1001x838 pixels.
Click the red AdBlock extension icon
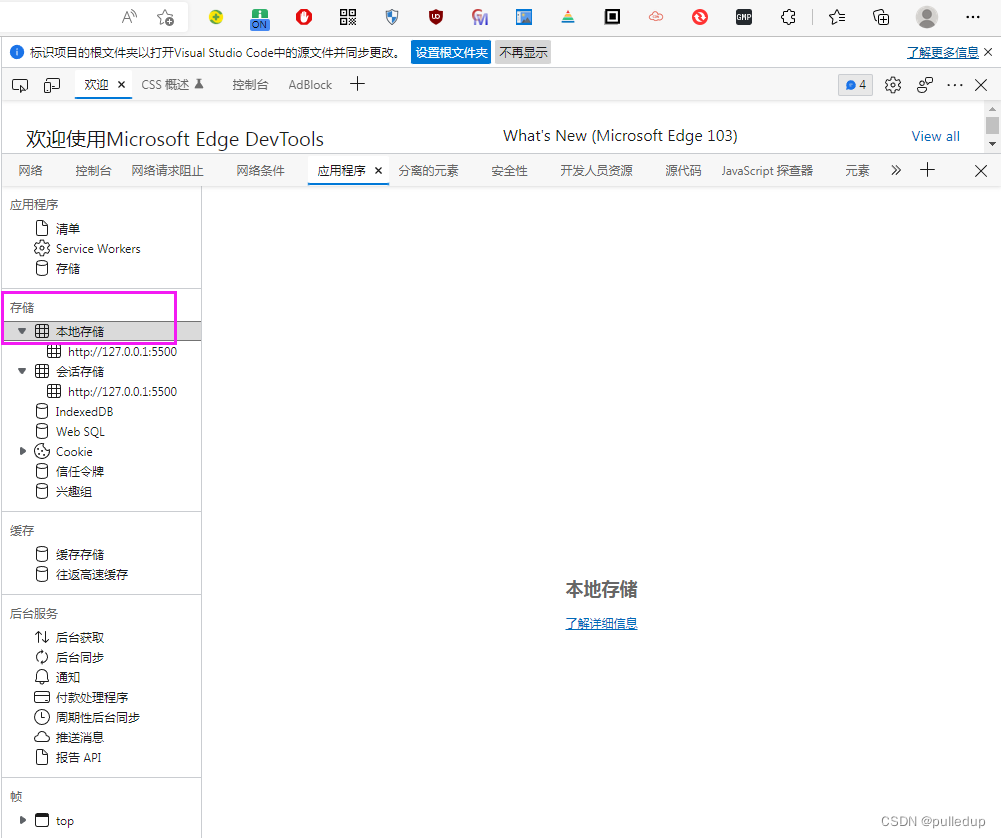point(304,17)
